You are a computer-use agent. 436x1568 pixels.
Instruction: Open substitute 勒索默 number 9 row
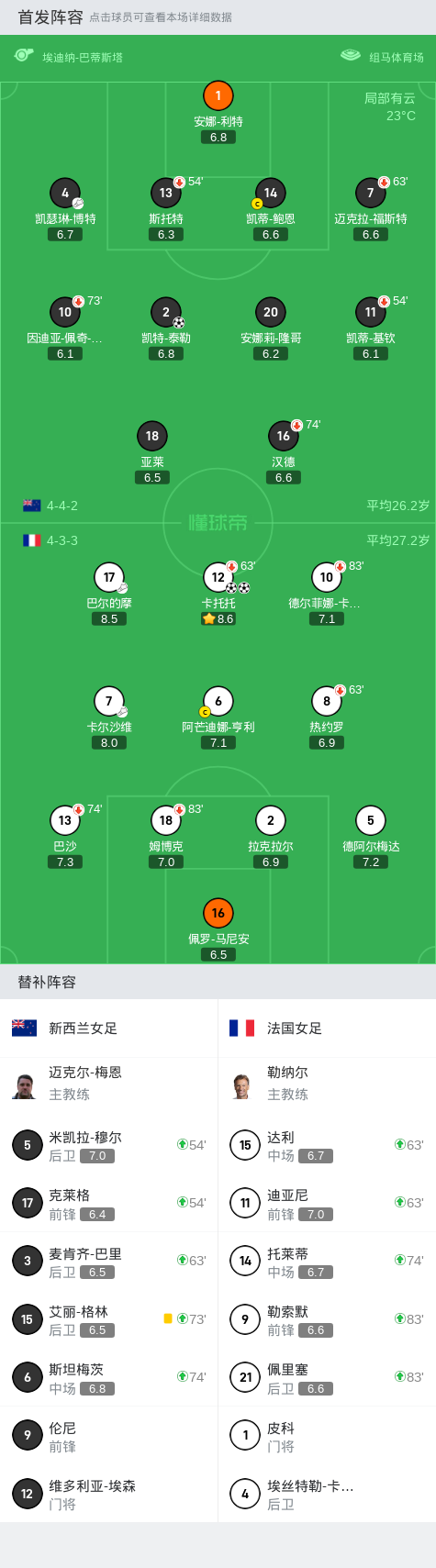(x=327, y=1319)
